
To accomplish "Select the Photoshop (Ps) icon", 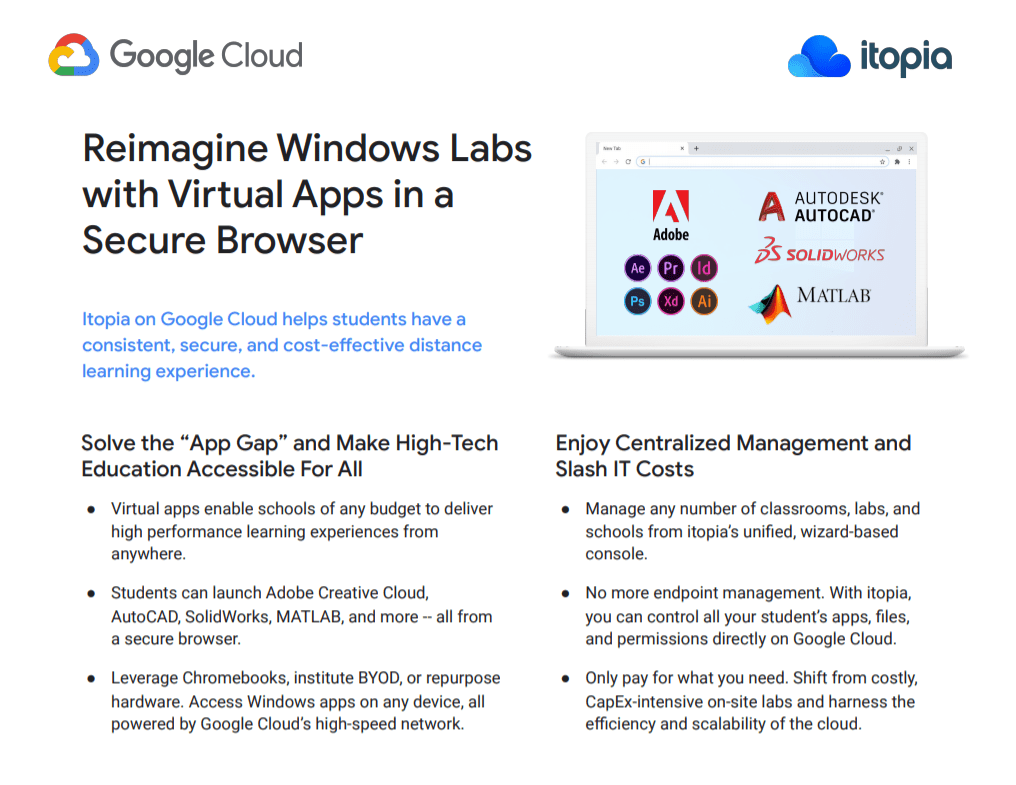I will (x=638, y=301).
